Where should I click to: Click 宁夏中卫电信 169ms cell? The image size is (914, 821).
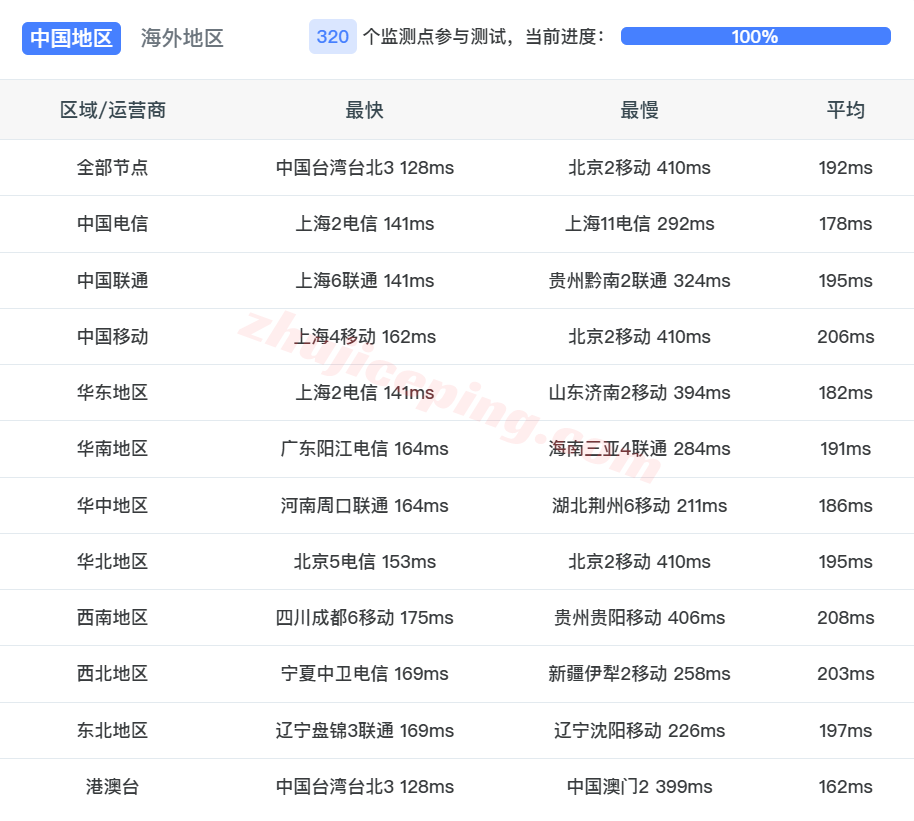pos(364,673)
